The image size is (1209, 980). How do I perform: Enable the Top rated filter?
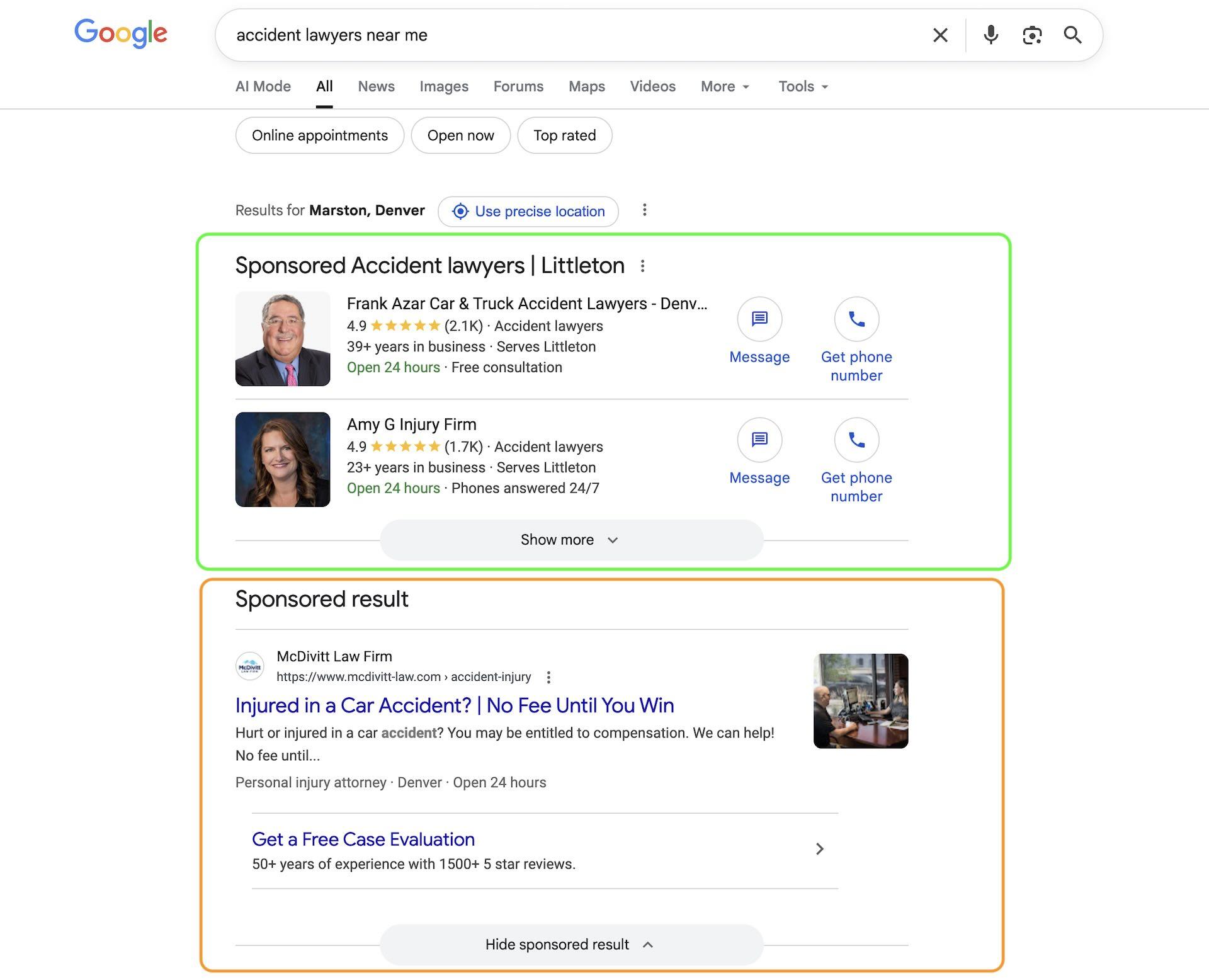click(564, 135)
